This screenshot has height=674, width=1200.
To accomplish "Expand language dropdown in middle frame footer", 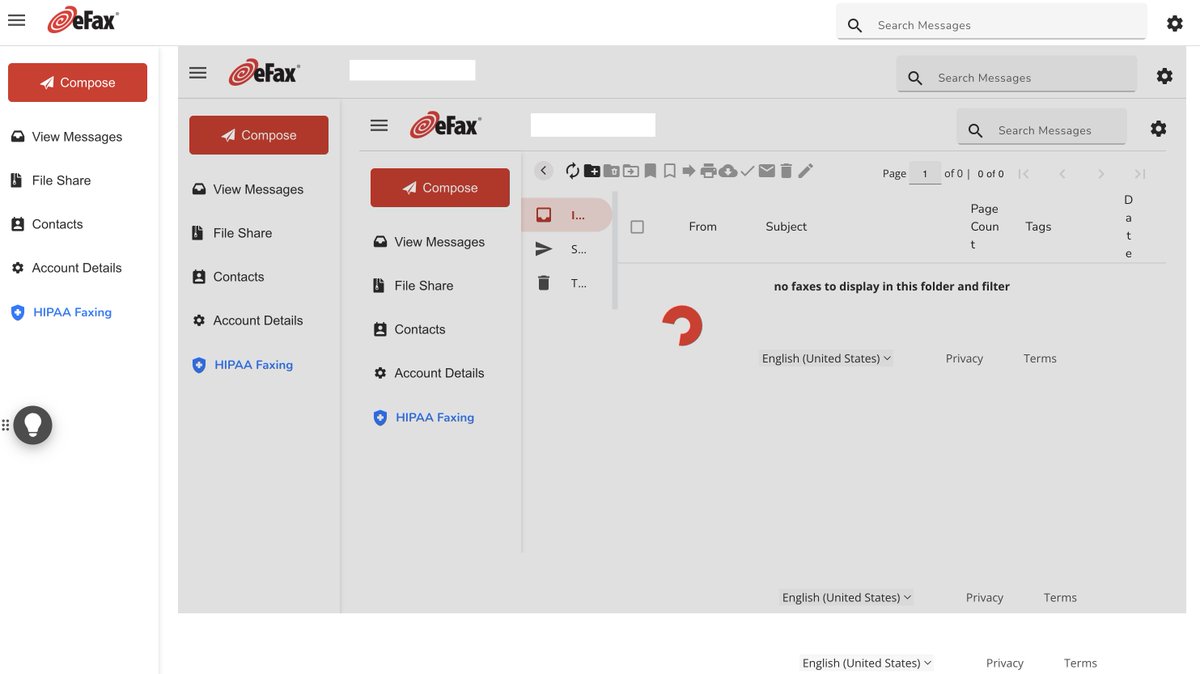I will coord(846,597).
